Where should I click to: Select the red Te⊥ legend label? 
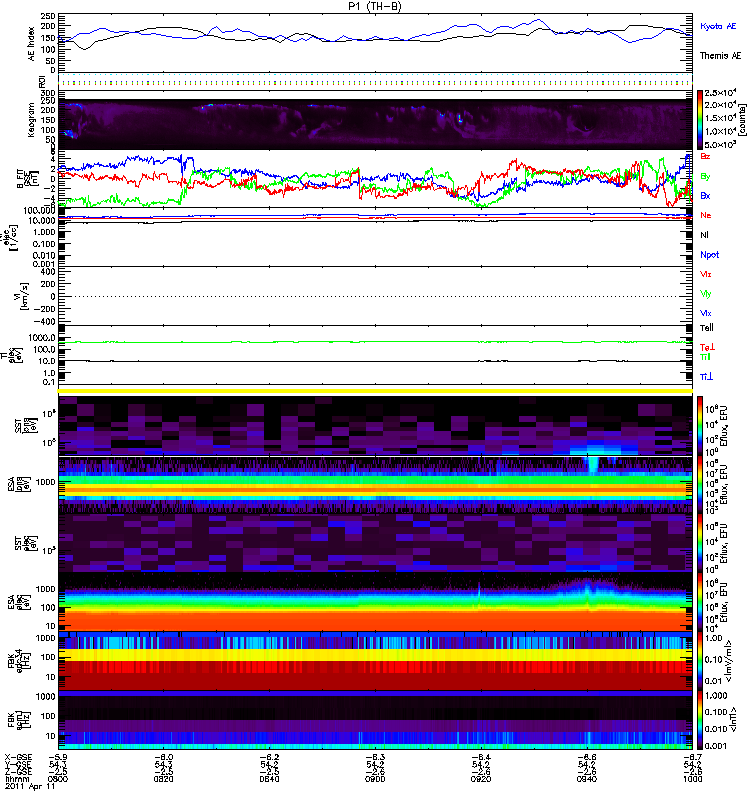tap(707, 347)
